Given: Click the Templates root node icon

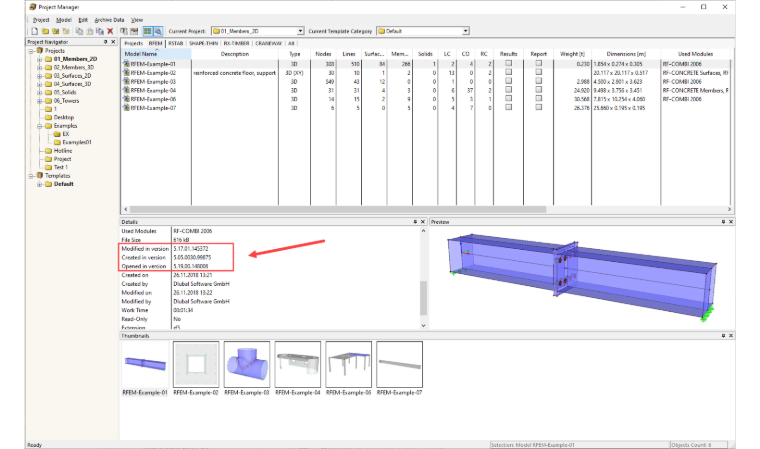Looking at the screenshot, I should point(40,176).
